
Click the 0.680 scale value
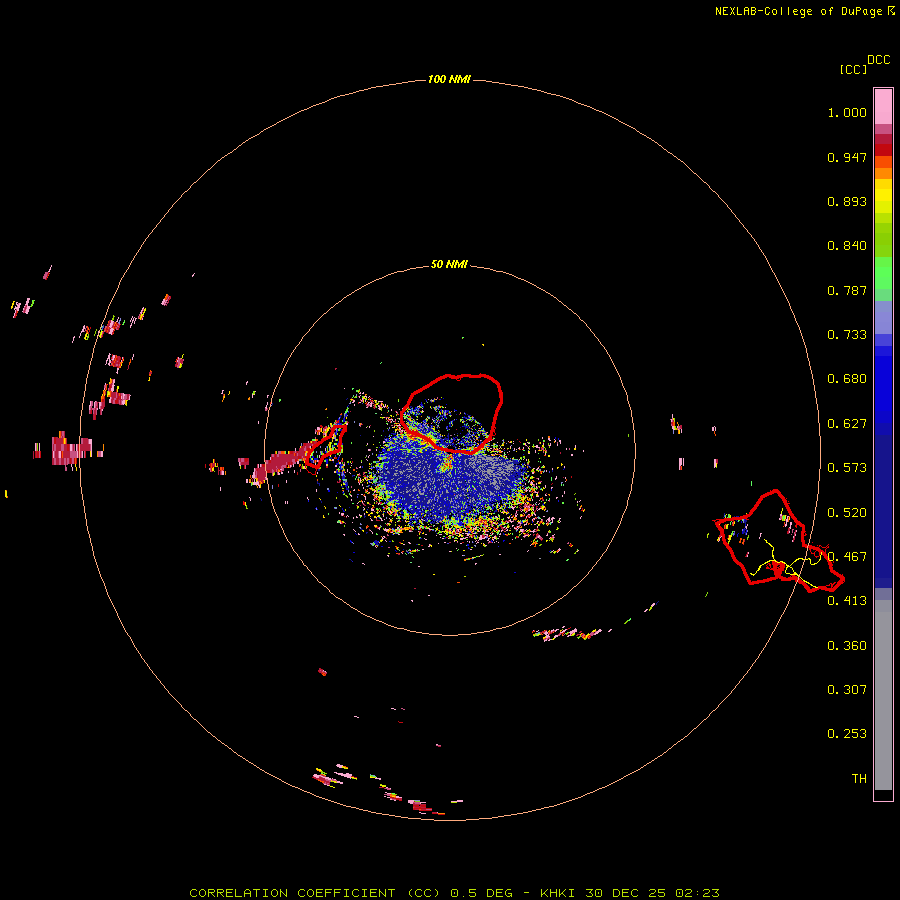pyautogui.click(x=847, y=379)
